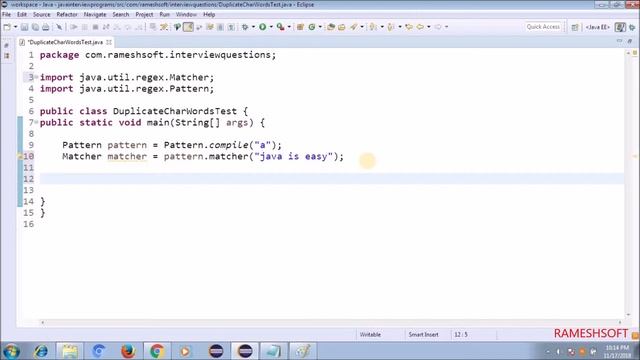This screenshot has width=640, height=360.
Task: Launch Internet Explorer from taskbar
Action: pos(41,351)
